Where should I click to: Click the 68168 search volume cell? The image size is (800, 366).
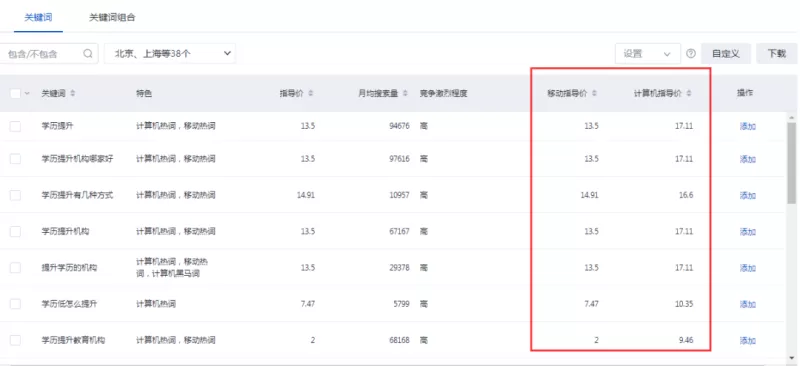click(399, 340)
